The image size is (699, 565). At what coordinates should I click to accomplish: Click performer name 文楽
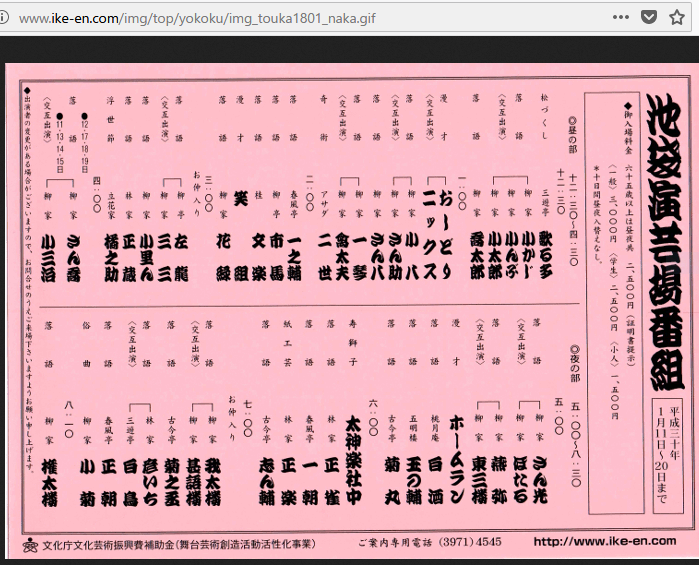pyautogui.click(x=259, y=257)
